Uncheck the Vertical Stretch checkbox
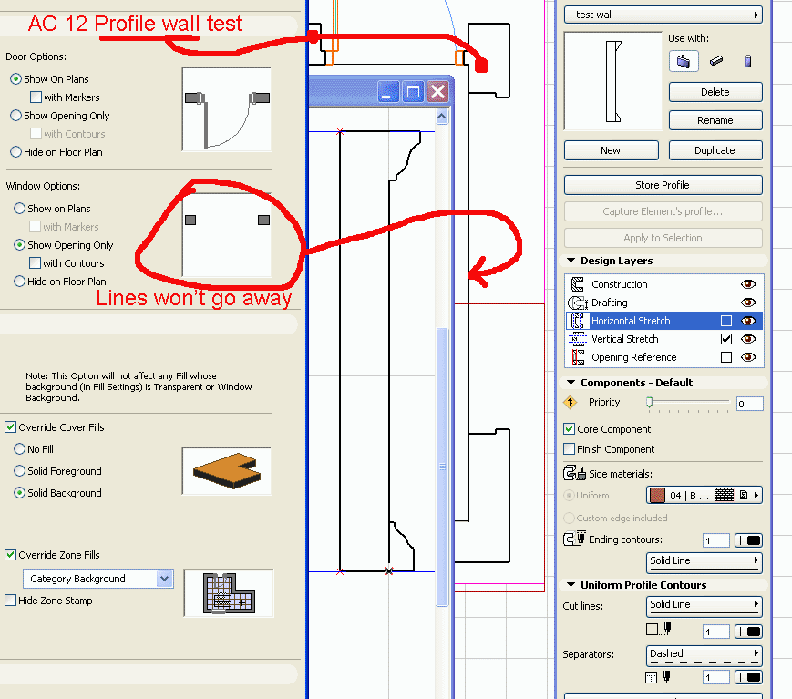The height and width of the screenshot is (699, 792). [726, 339]
